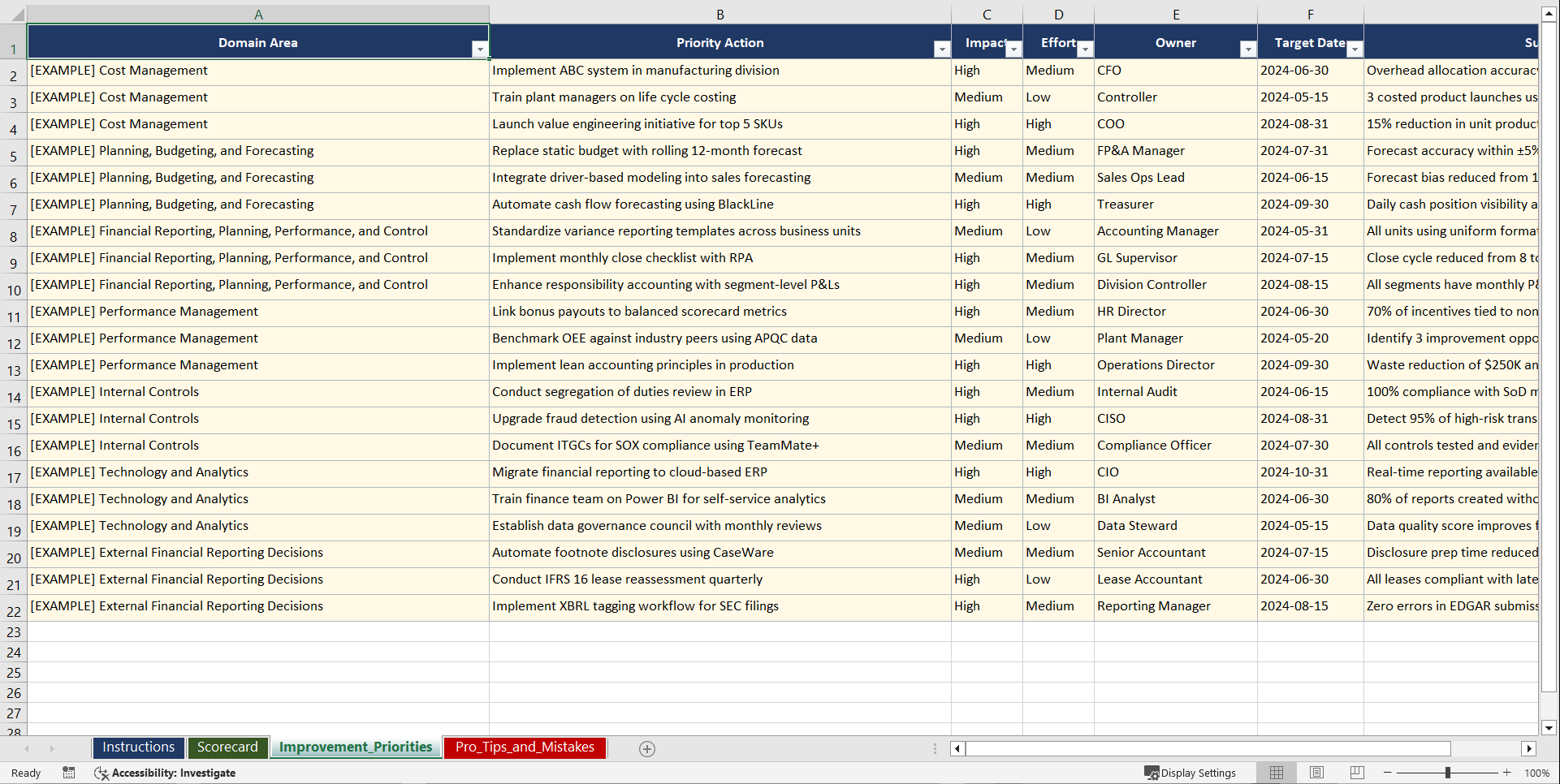The height and width of the screenshot is (784, 1560).
Task: Click the Page Break Preview icon
Action: pos(1357,772)
